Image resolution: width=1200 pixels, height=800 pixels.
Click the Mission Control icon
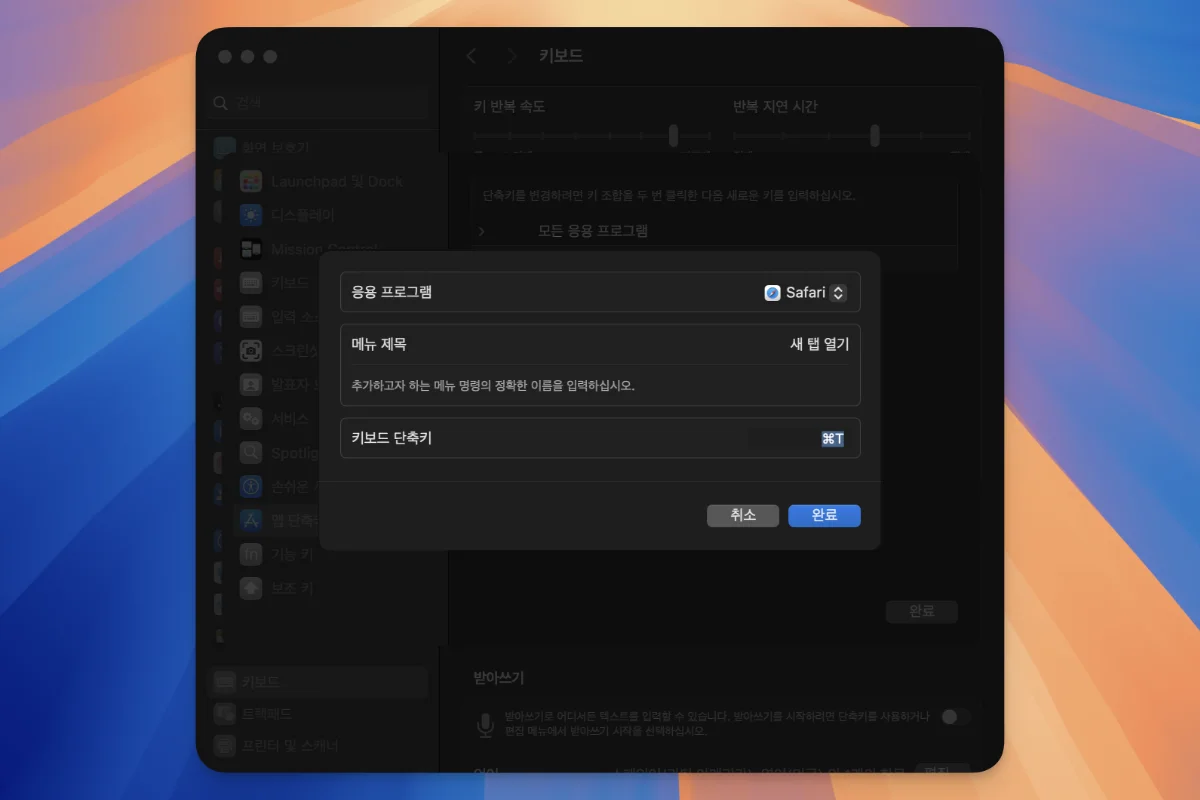tap(251, 249)
